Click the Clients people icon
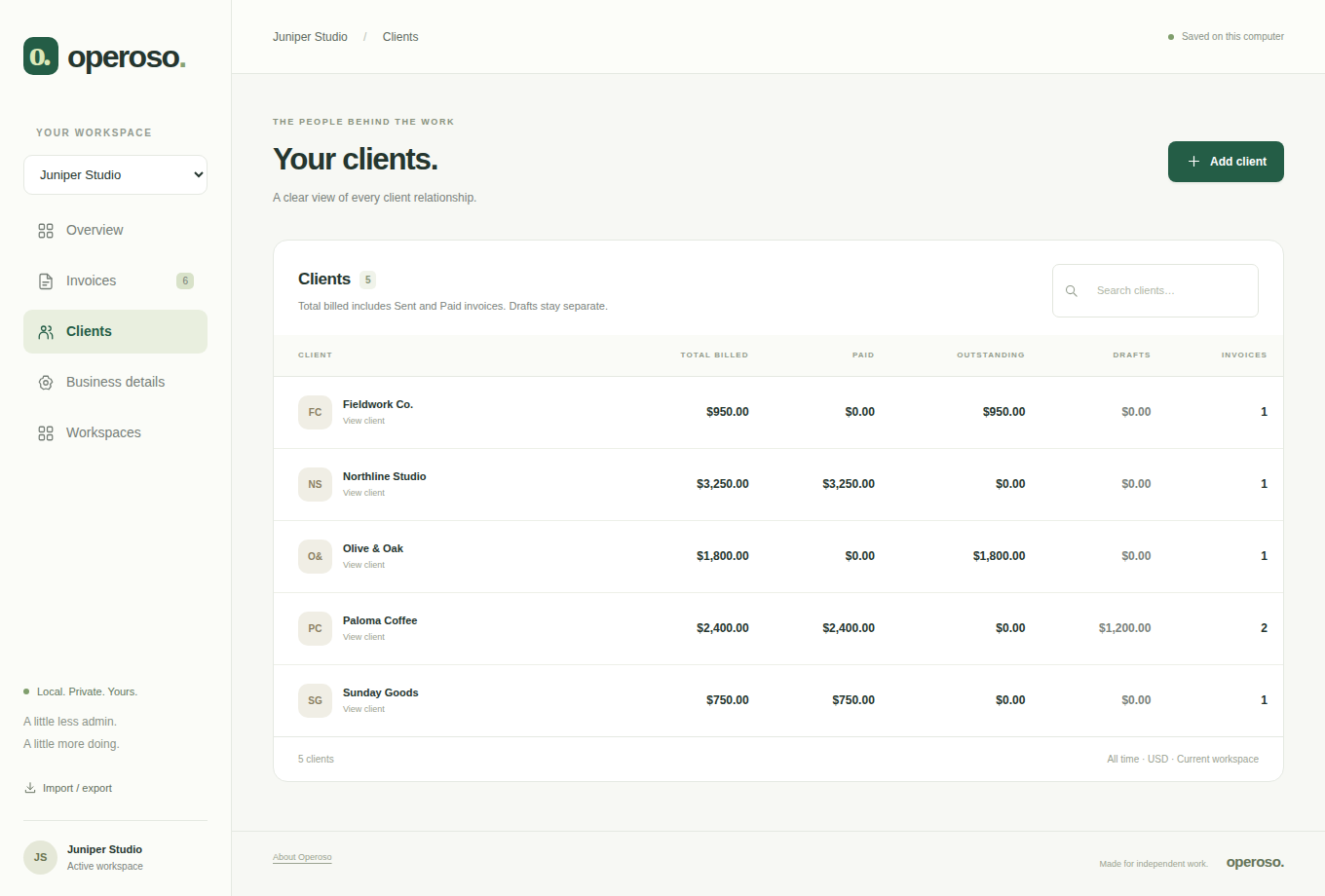1325x896 pixels. (x=46, y=332)
